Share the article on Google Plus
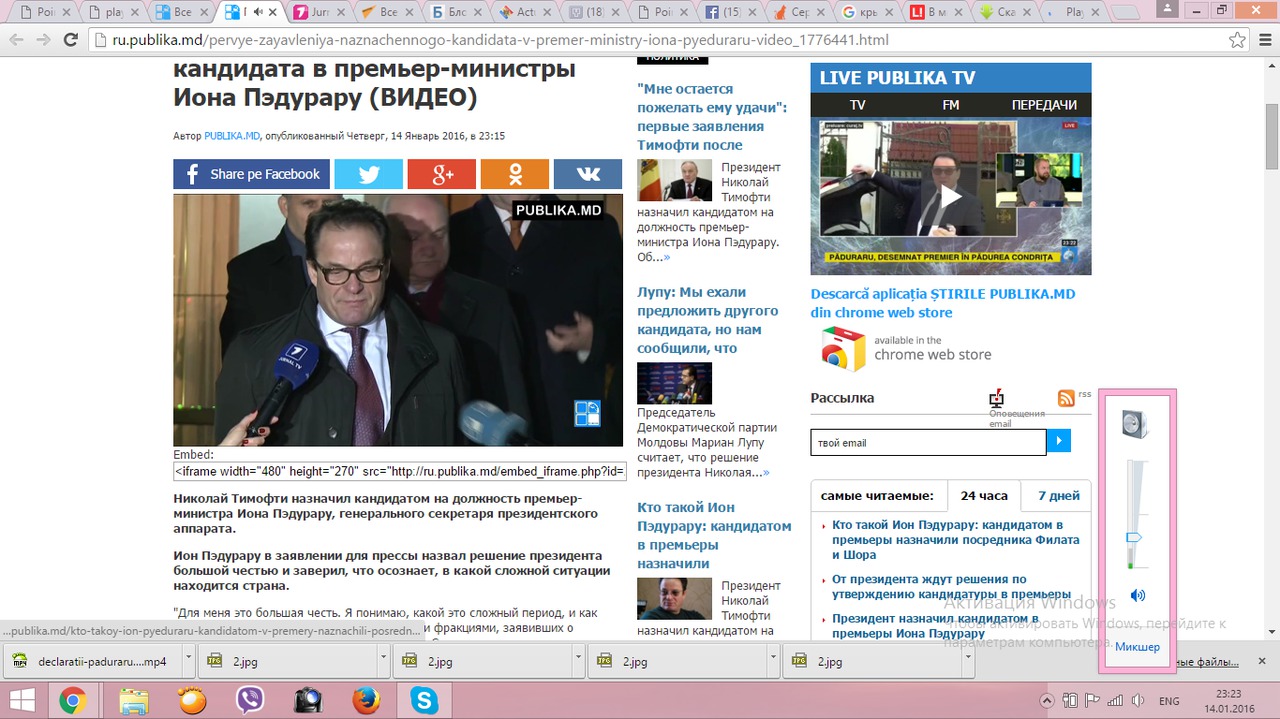 click(x=441, y=174)
